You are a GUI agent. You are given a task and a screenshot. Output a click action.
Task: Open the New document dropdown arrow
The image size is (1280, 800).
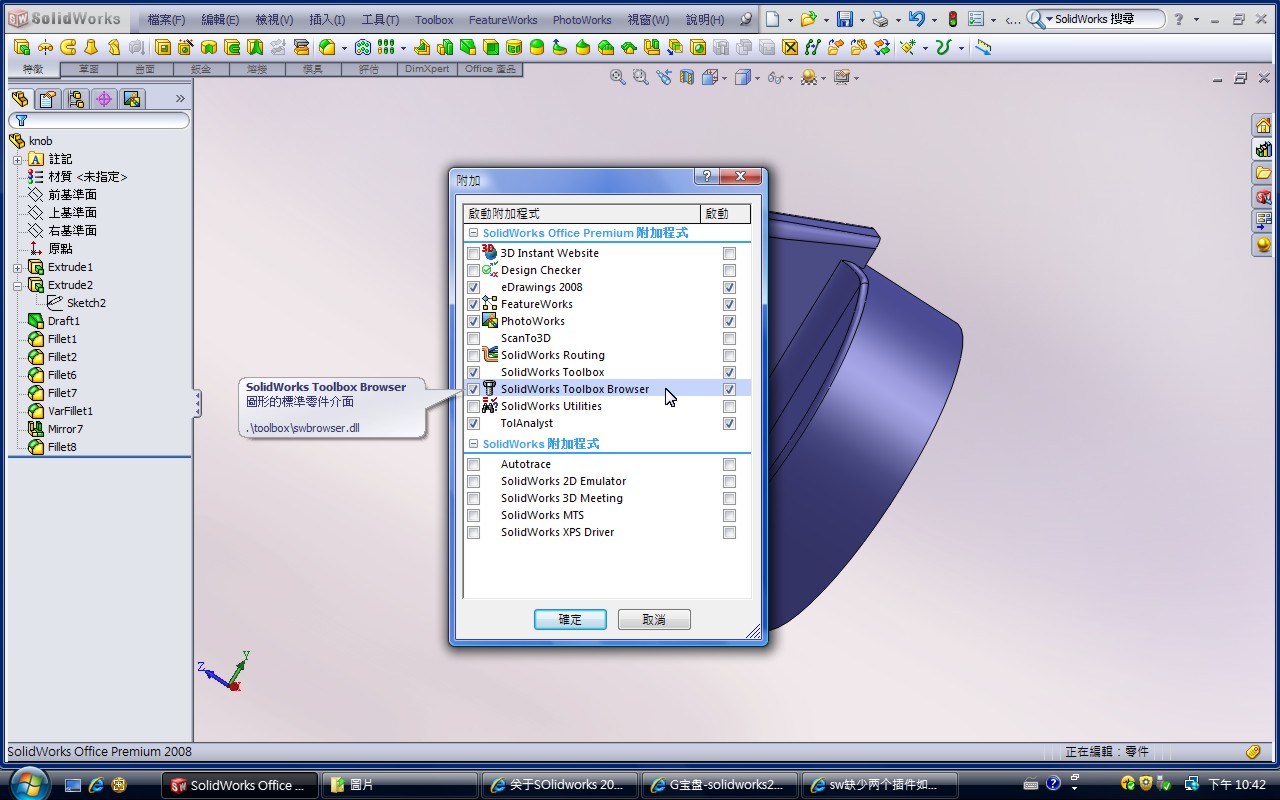789,20
